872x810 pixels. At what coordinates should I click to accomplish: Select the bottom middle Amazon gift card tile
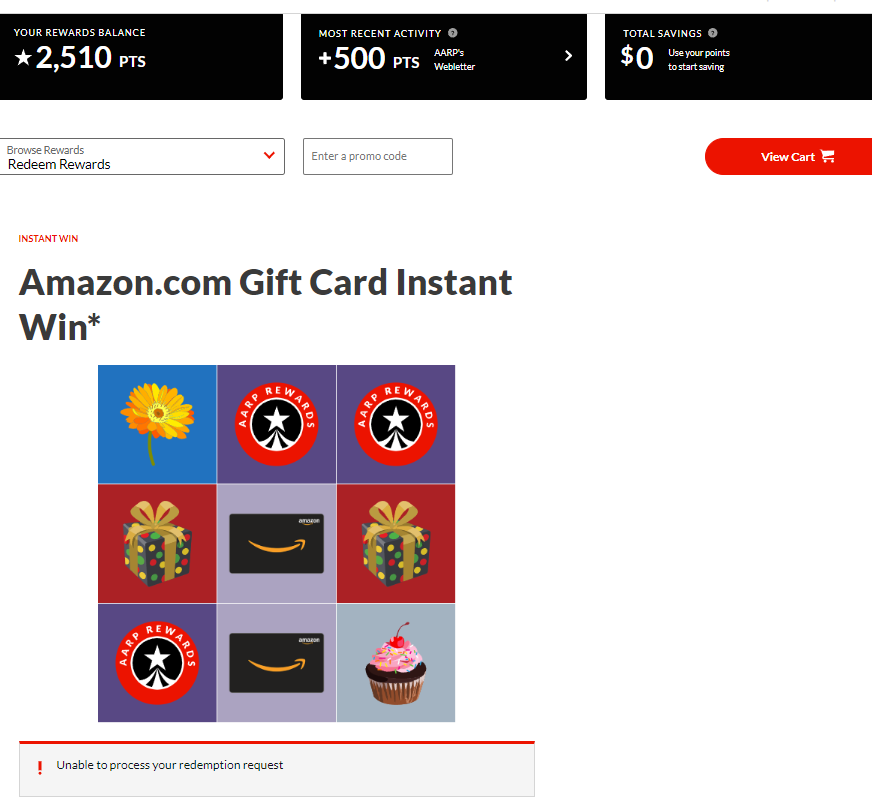tap(276, 663)
